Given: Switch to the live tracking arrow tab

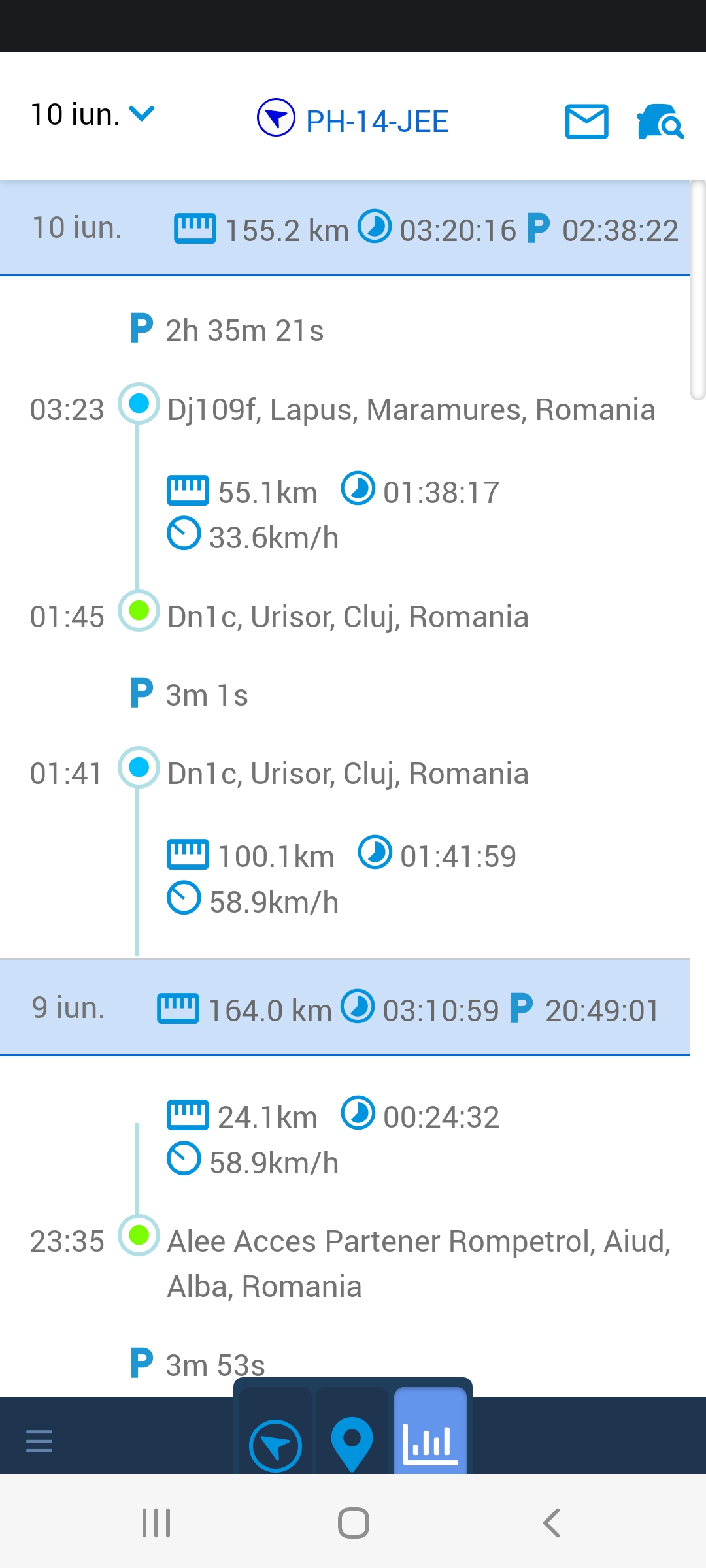Looking at the screenshot, I should [x=275, y=1445].
